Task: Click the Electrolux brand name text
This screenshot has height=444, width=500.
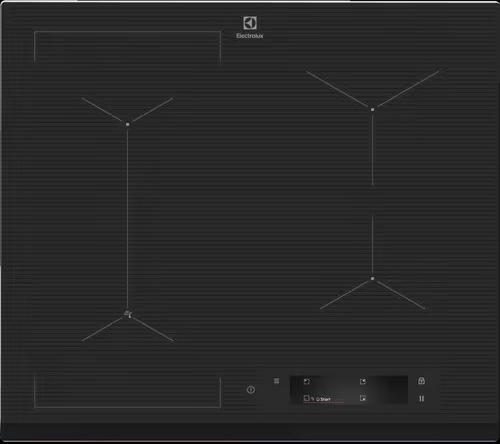Action: [250, 36]
